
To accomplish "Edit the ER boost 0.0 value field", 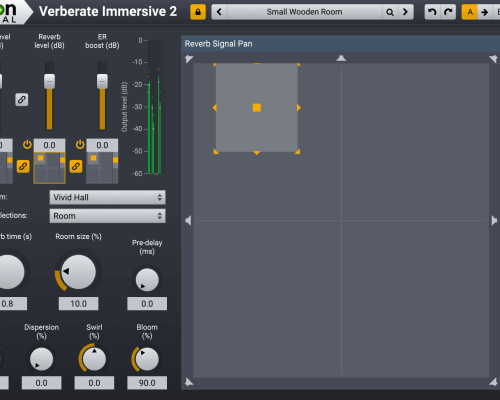I will coord(102,145).
